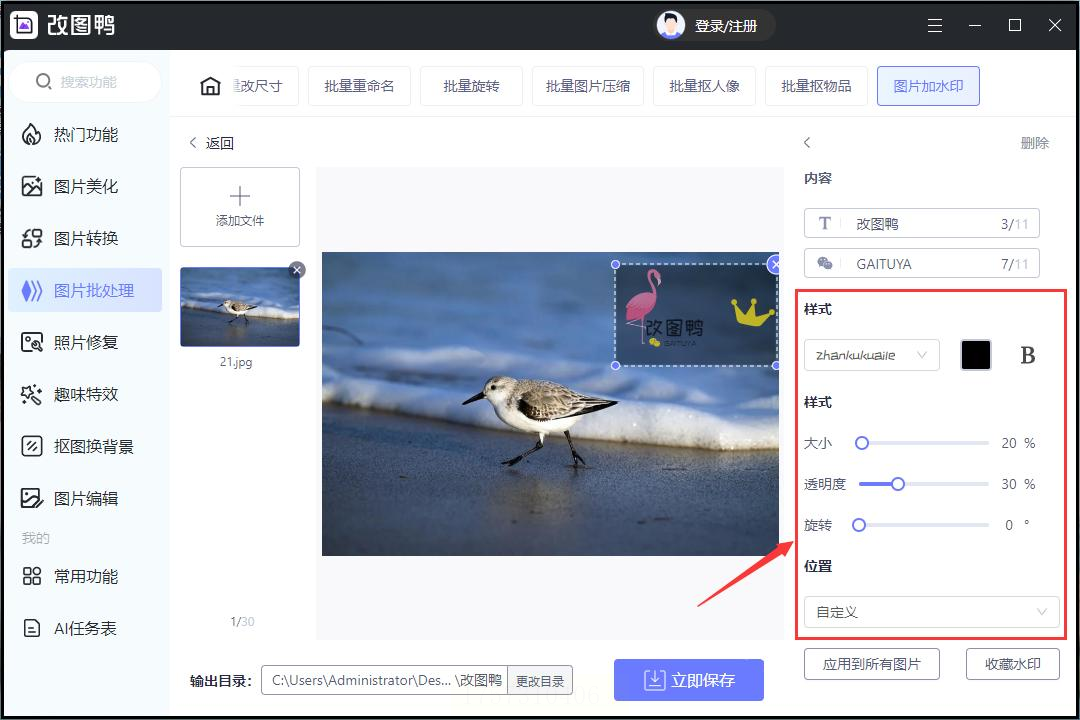Switch to 批量图片压缩 tab
1080x720 pixels.
(x=588, y=86)
